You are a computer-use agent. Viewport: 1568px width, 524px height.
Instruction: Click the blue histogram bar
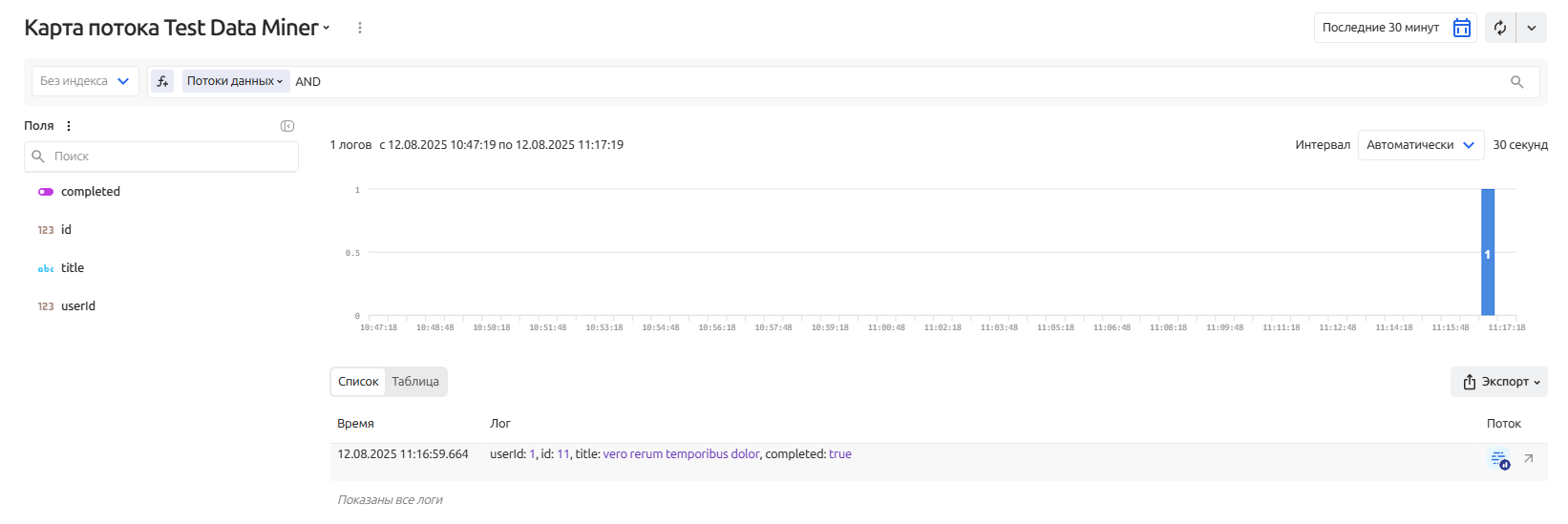(1487, 253)
